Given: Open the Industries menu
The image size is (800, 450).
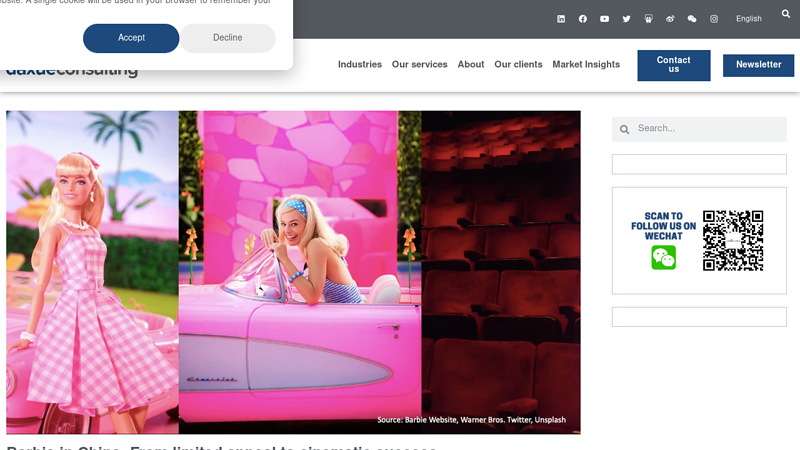Looking at the screenshot, I should (360, 65).
